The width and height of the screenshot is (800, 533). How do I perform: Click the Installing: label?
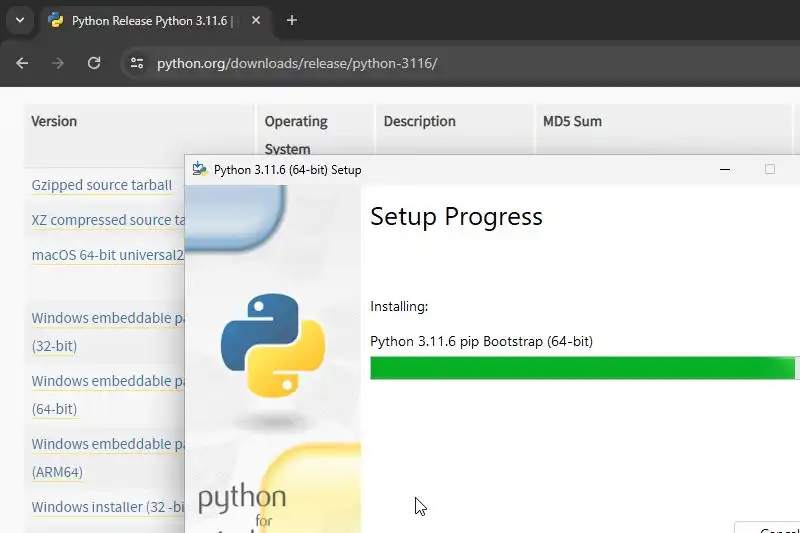pos(399,307)
